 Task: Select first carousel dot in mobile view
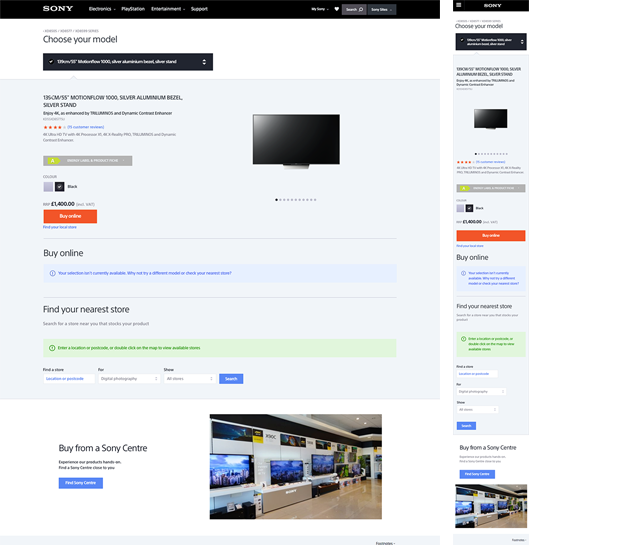tap(476, 154)
